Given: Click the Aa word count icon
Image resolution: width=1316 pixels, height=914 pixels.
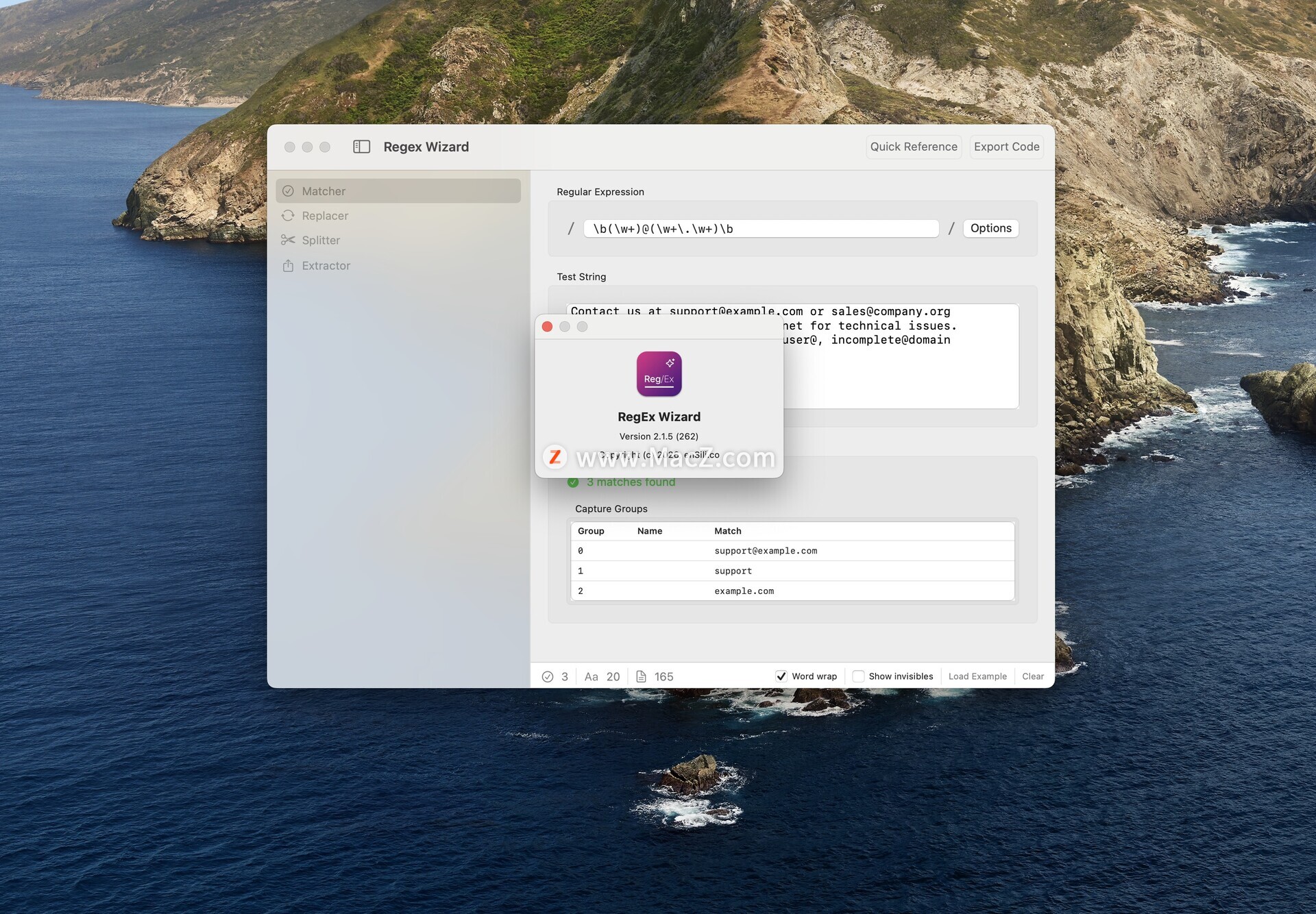Looking at the screenshot, I should [591, 677].
